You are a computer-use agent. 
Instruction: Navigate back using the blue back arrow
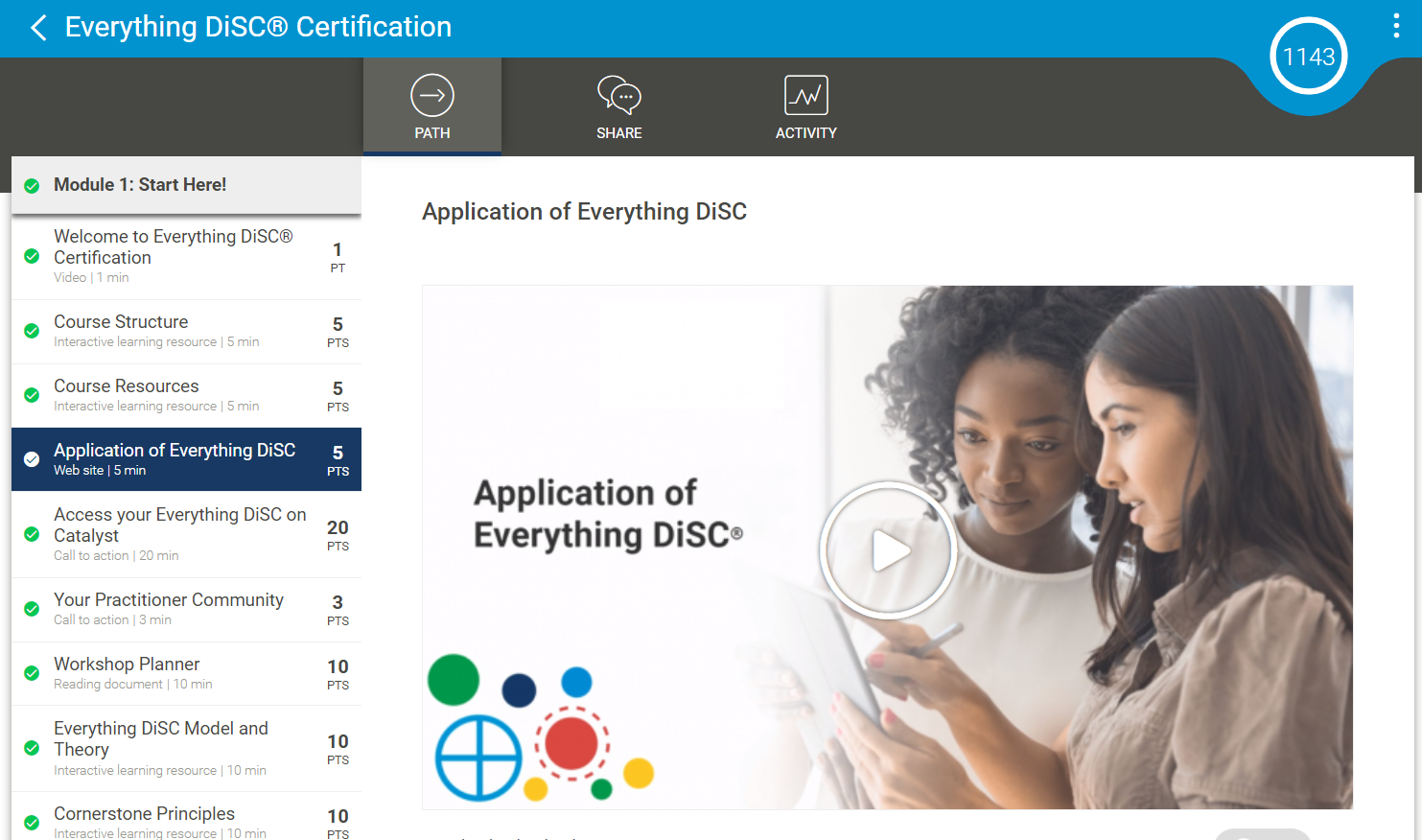click(36, 27)
